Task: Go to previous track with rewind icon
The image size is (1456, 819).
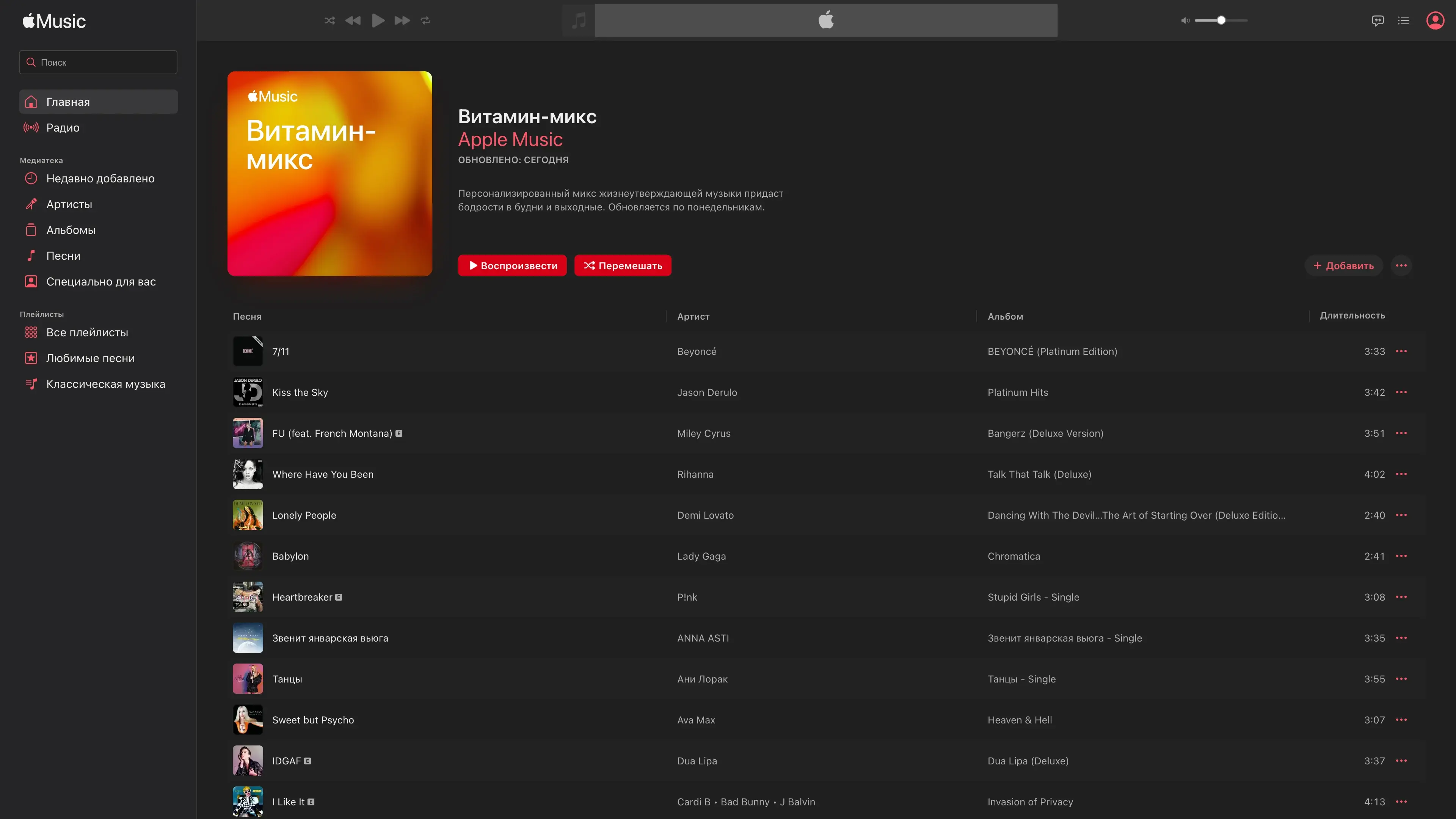Action: 353,20
